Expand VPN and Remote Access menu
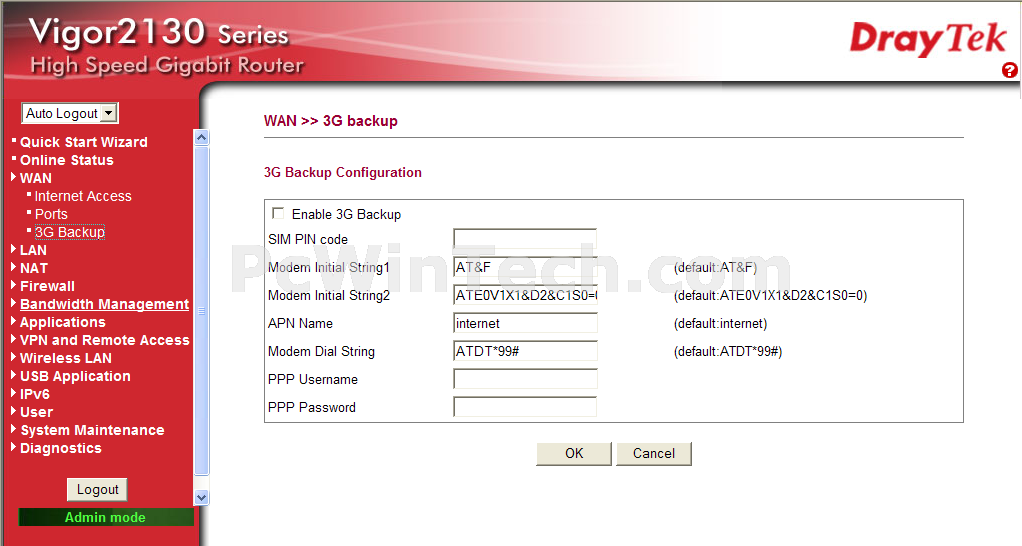Image resolution: width=1022 pixels, height=546 pixels. pos(104,340)
